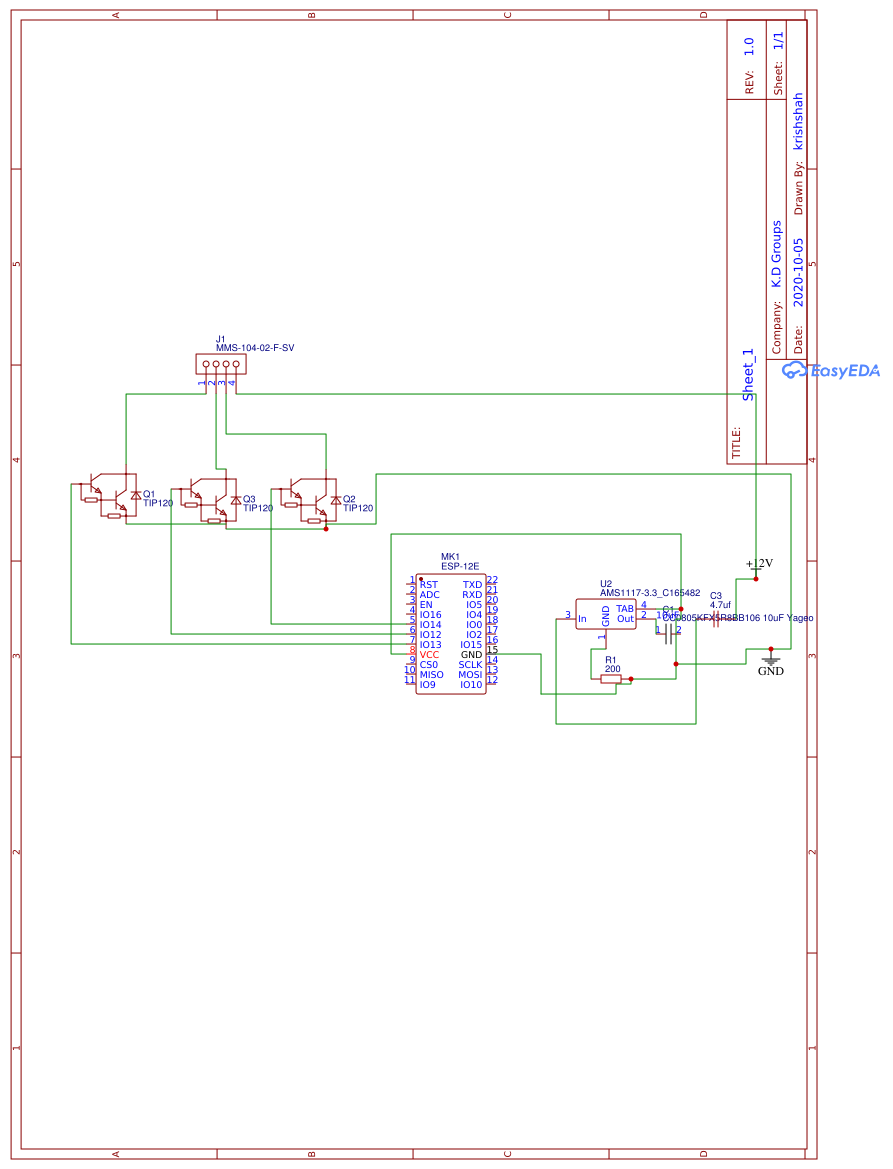This screenshot has width=893, height=1169.
Task: Select the C3 capacitor symbol
Action: pyautogui.click(x=716, y=619)
